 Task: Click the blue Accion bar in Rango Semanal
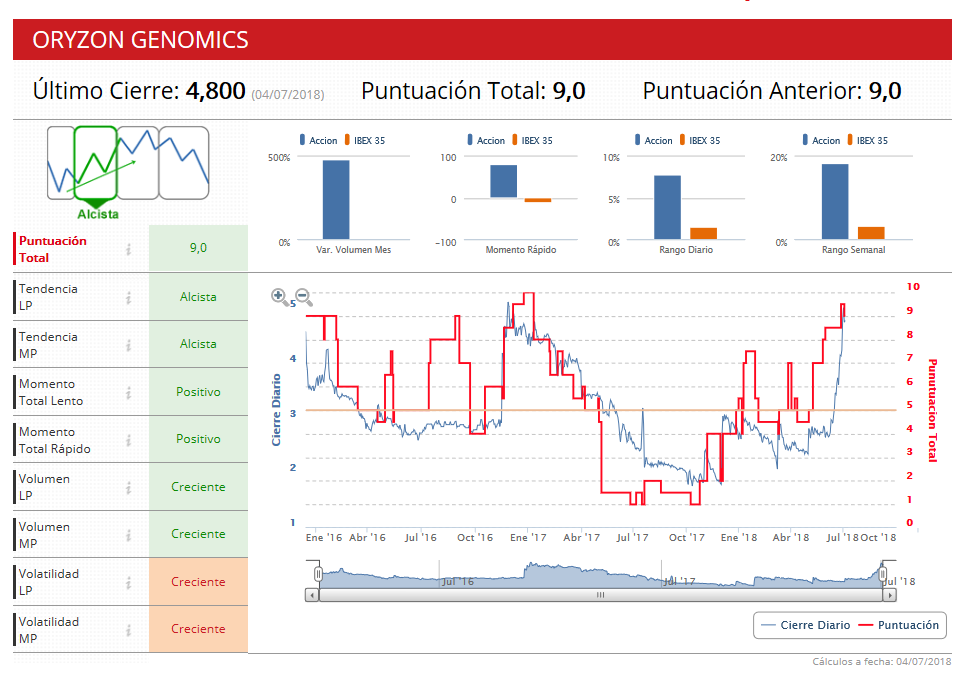tap(835, 201)
